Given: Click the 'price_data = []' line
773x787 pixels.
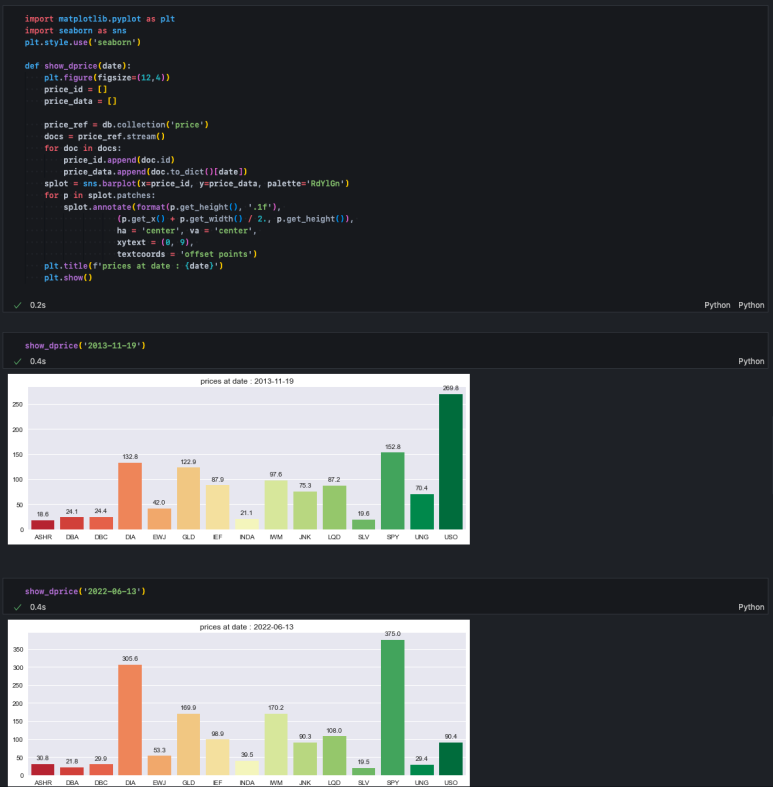Looking at the screenshot, I should (x=80, y=101).
